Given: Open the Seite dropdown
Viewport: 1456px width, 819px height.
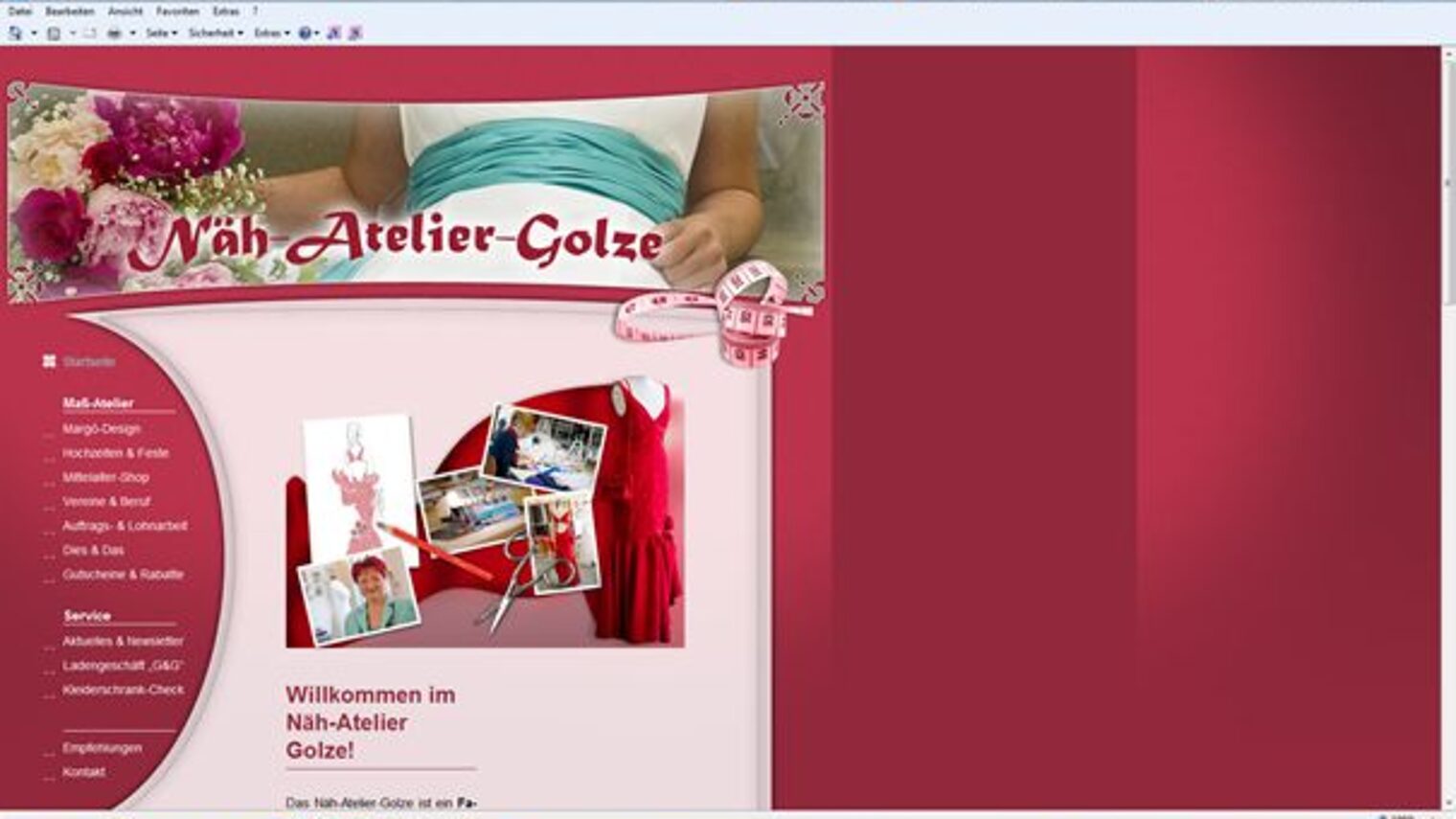Looking at the screenshot, I should point(162,33).
